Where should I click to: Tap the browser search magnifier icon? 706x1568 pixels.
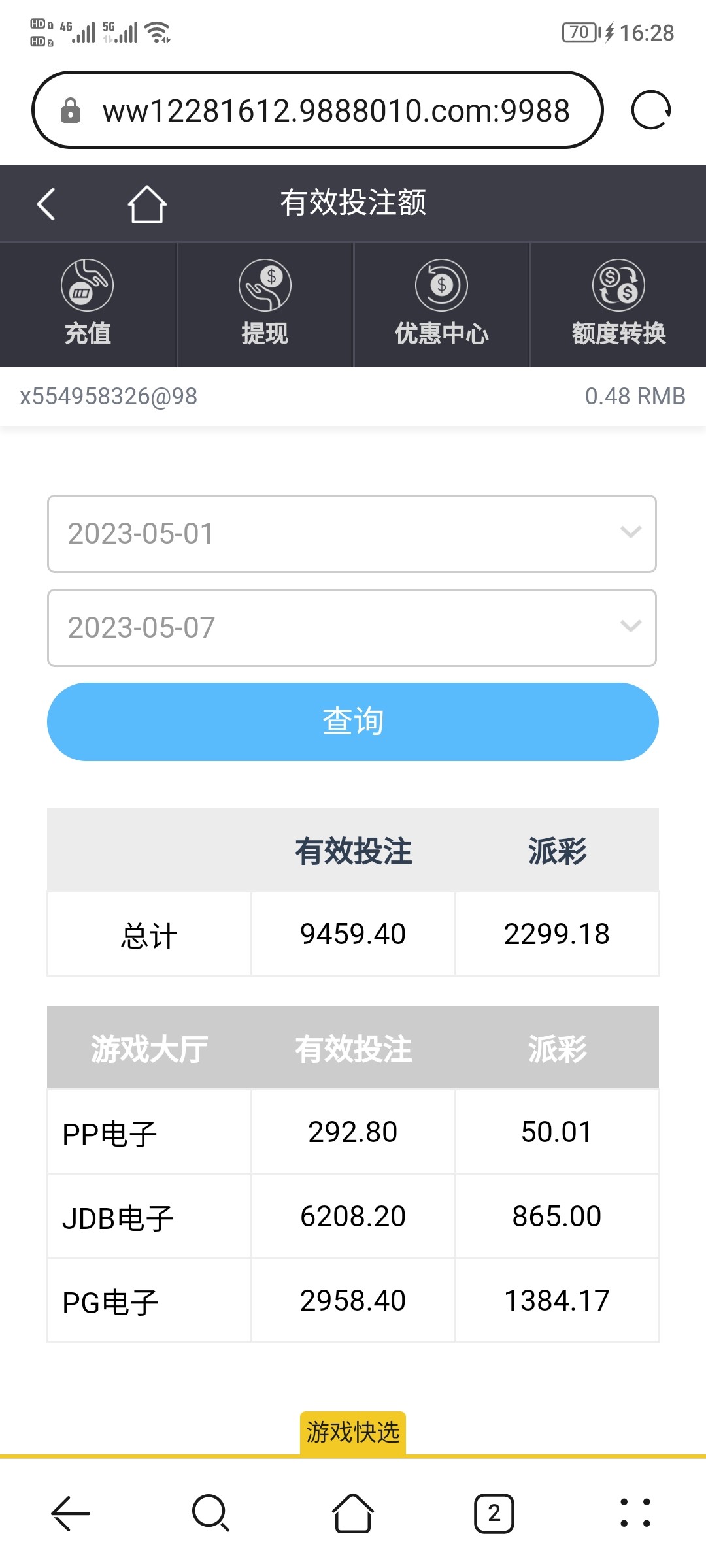[x=210, y=1512]
